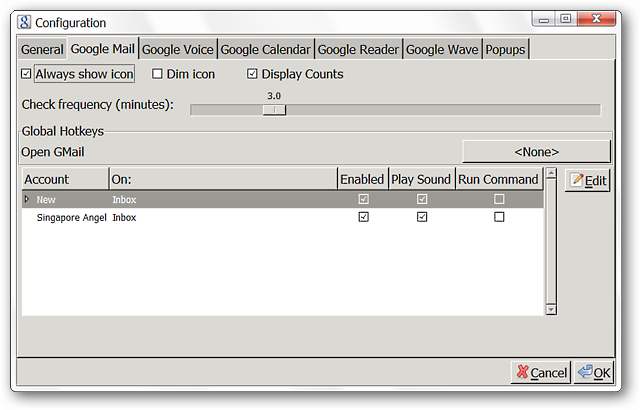The width and height of the screenshot is (640, 410).
Task: Click Inbox in the New row
Action: point(124,199)
